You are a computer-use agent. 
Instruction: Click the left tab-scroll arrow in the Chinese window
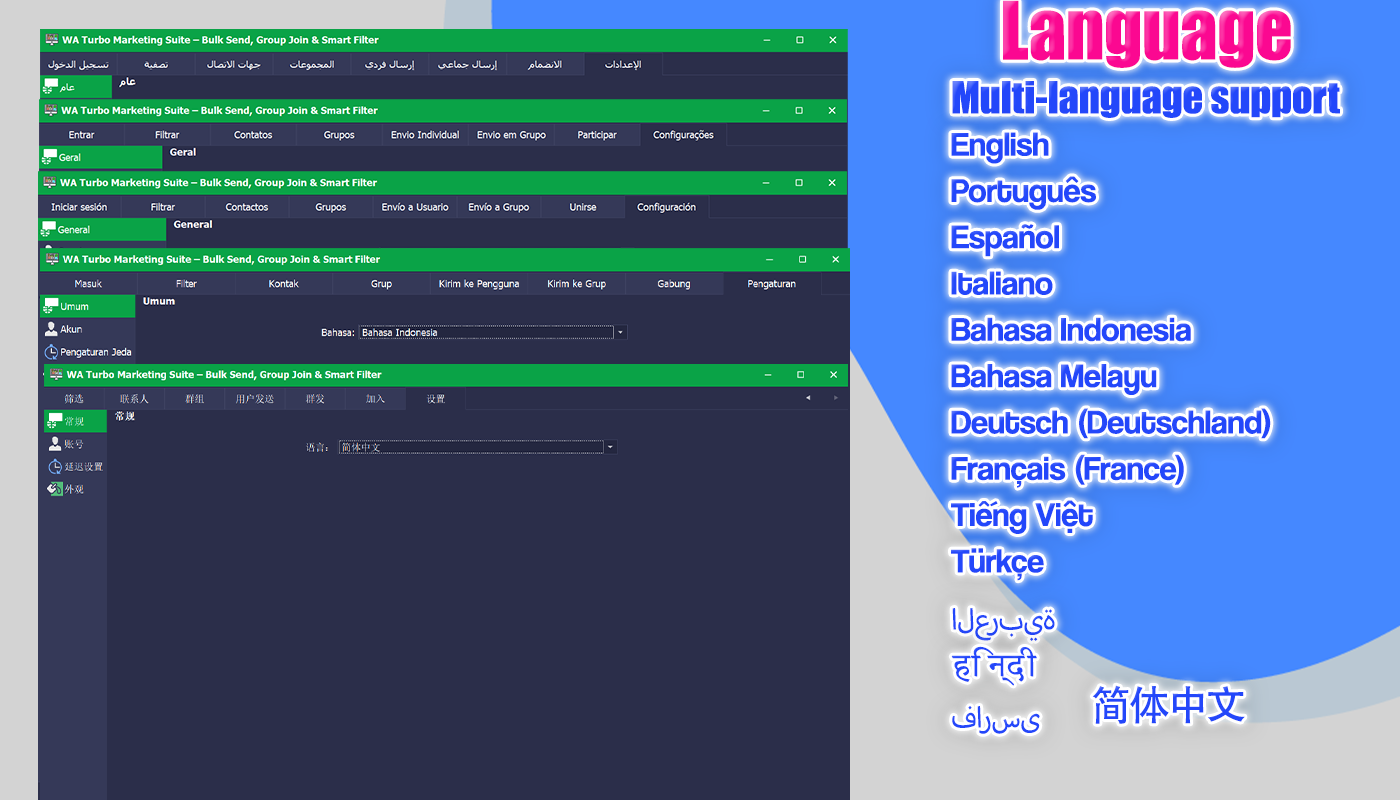click(808, 398)
